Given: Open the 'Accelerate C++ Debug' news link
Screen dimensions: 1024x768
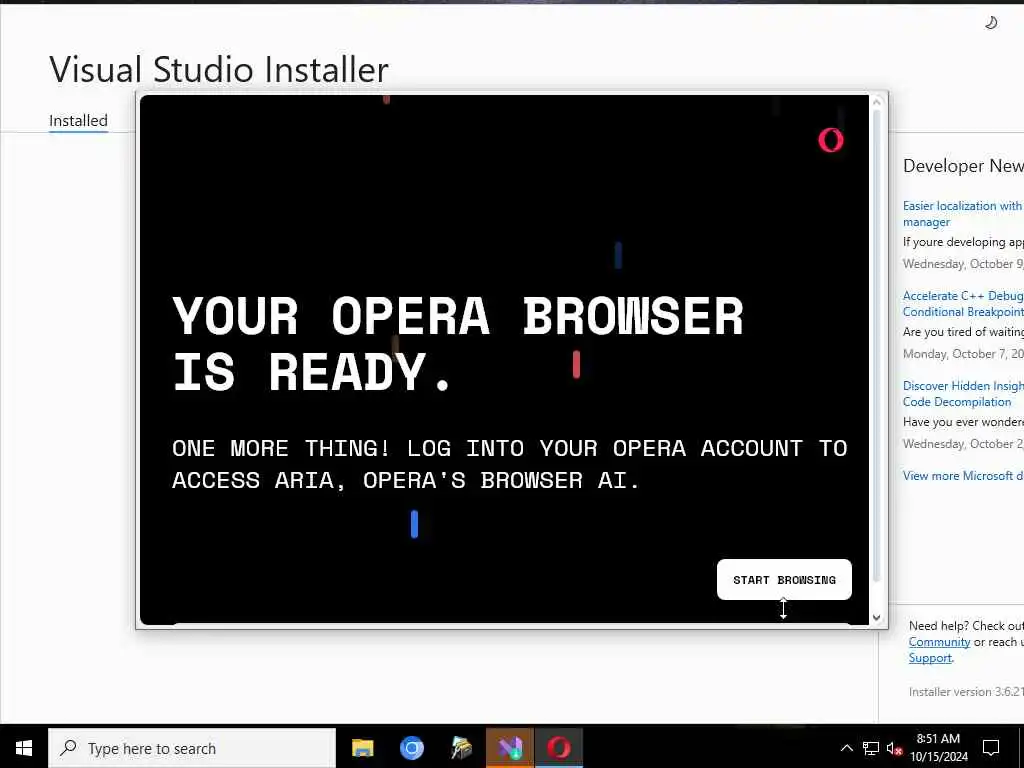Looking at the screenshot, I should coord(963,304).
